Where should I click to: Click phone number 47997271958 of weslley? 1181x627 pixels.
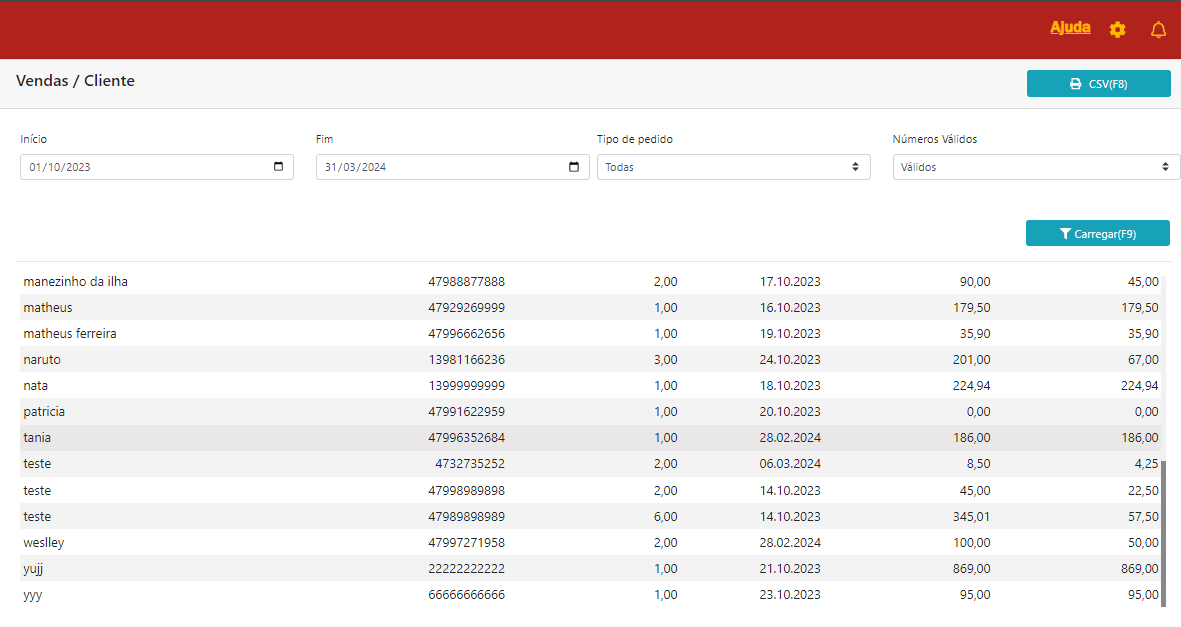[x=466, y=543]
